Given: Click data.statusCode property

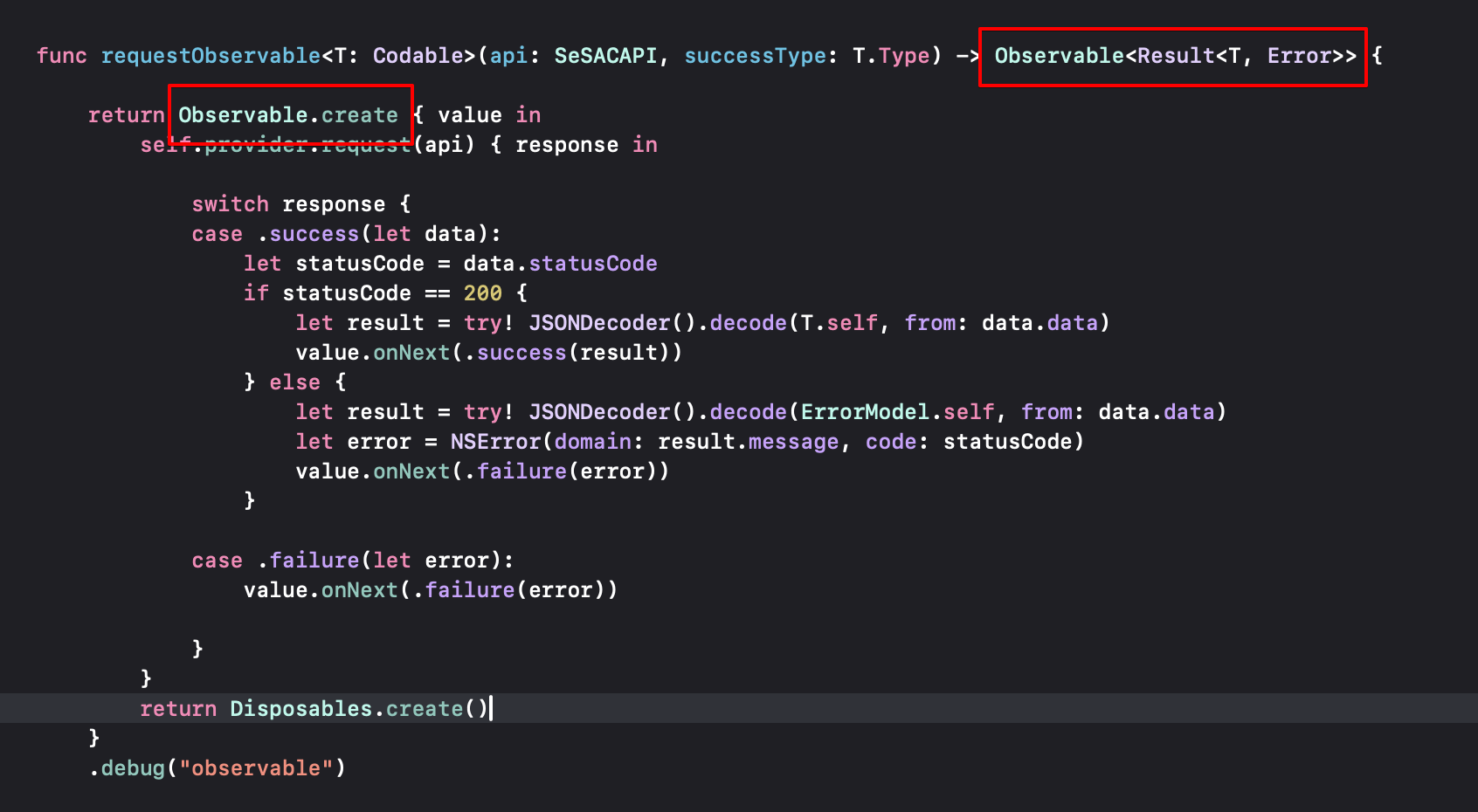Looking at the screenshot, I should pos(560,264).
